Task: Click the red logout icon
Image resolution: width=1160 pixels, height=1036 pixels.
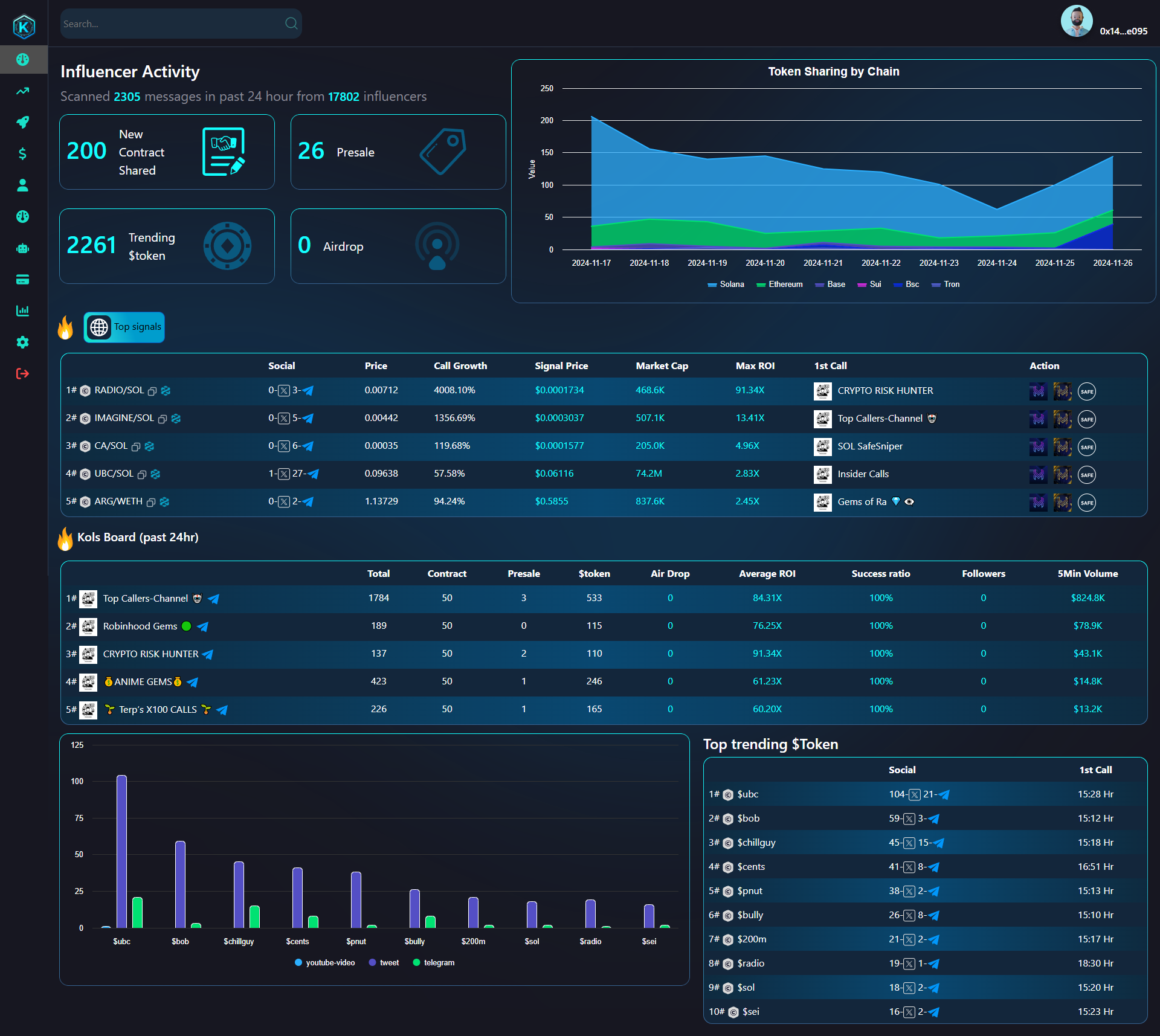Action: tap(22, 374)
